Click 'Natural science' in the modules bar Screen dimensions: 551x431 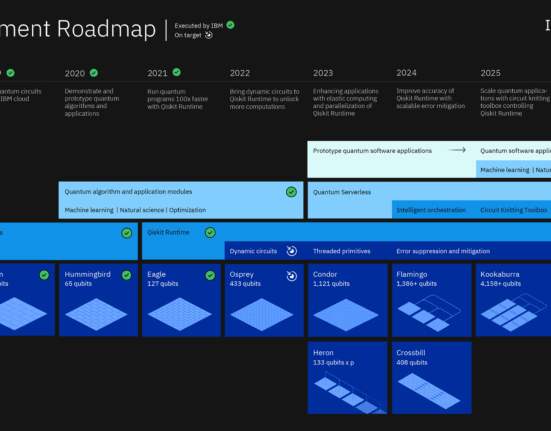click(142, 210)
